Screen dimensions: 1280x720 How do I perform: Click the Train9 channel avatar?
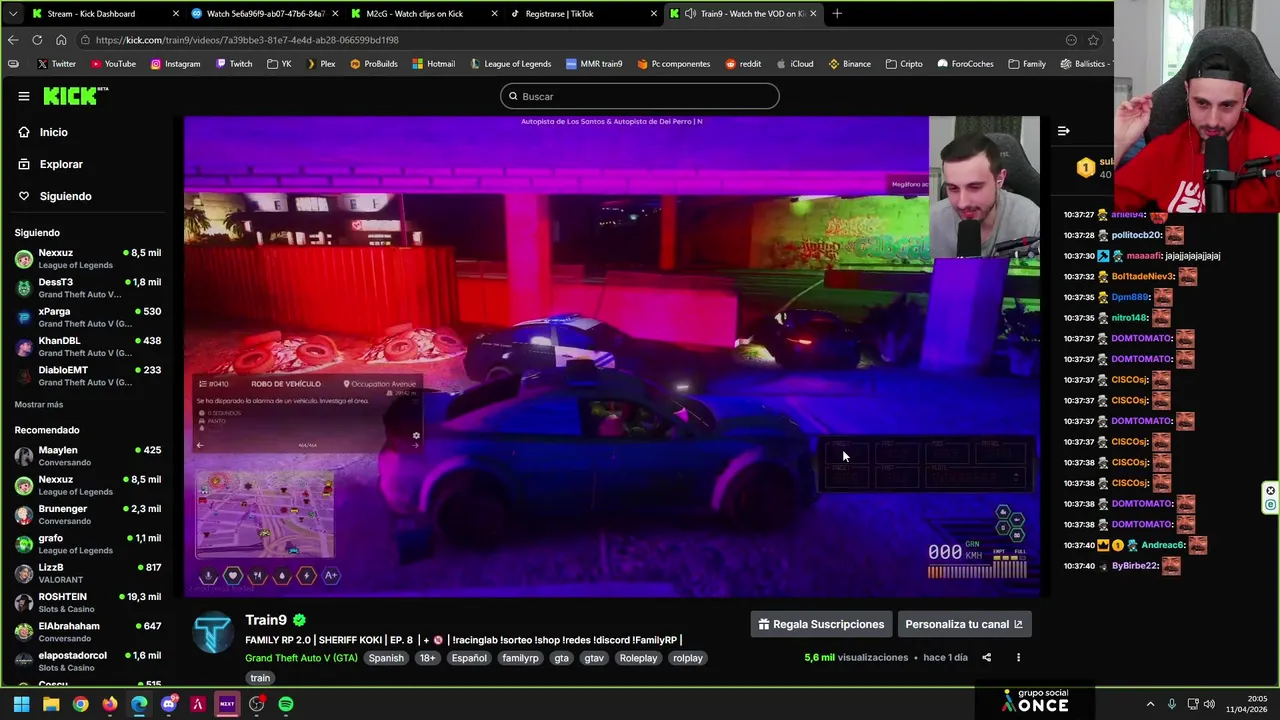(x=213, y=633)
